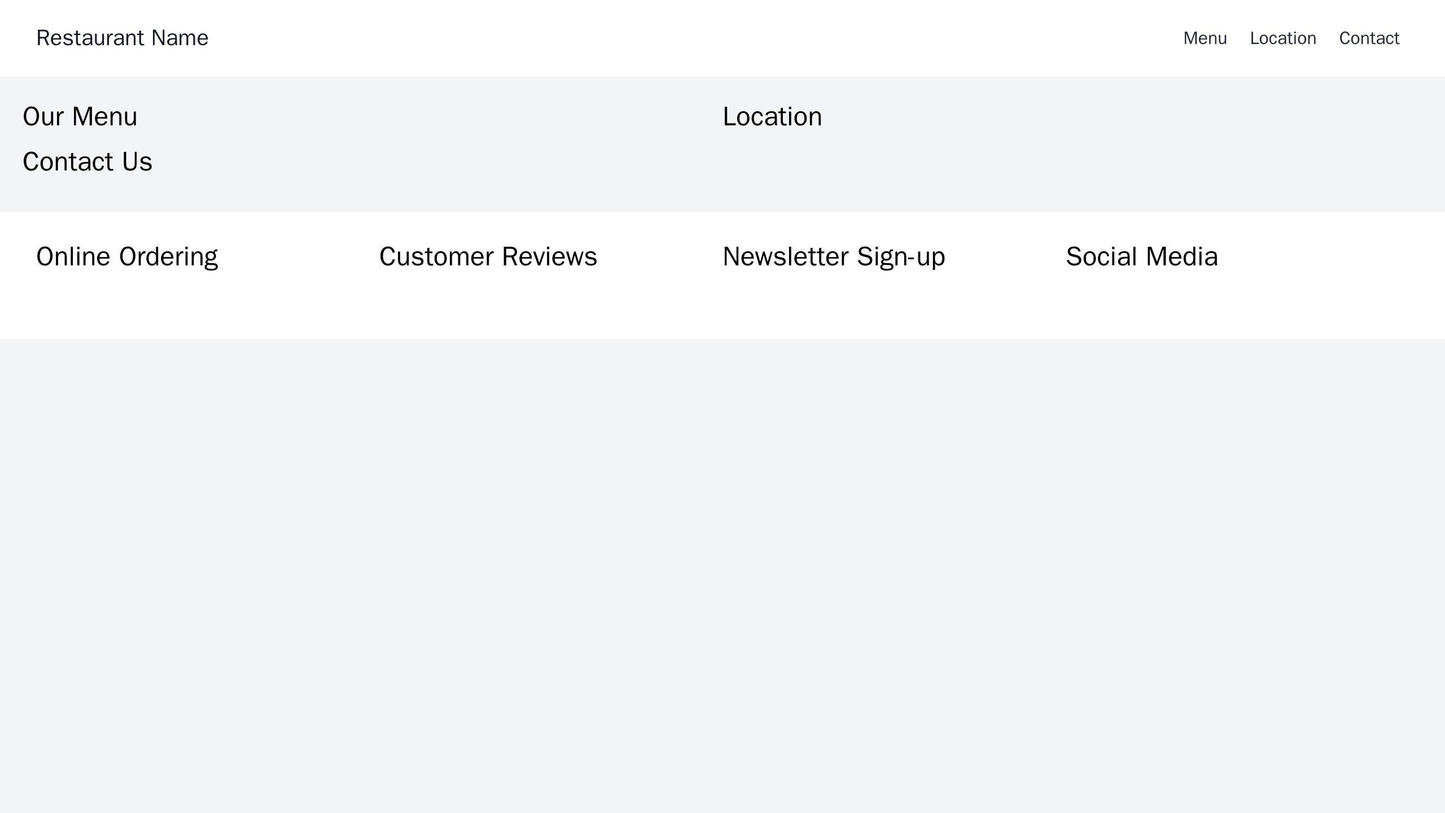Click white space below Customer Reviews heading
This screenshot has width=1445, height=813.
pos(488,305)
